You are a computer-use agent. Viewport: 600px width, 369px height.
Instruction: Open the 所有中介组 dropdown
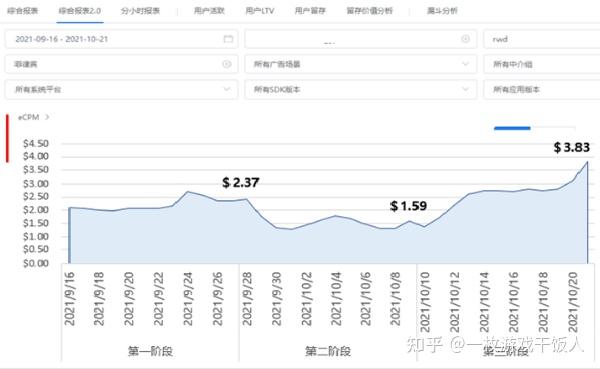click(541, 64)
